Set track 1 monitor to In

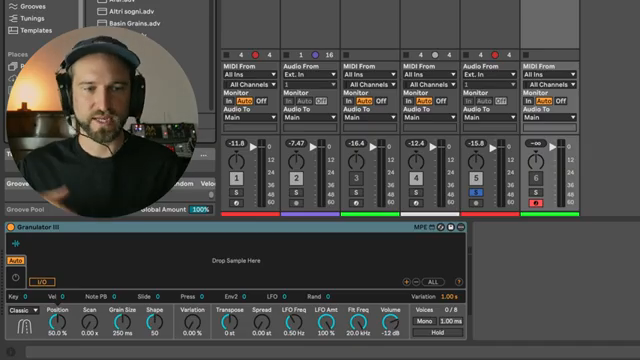[229, 101]
